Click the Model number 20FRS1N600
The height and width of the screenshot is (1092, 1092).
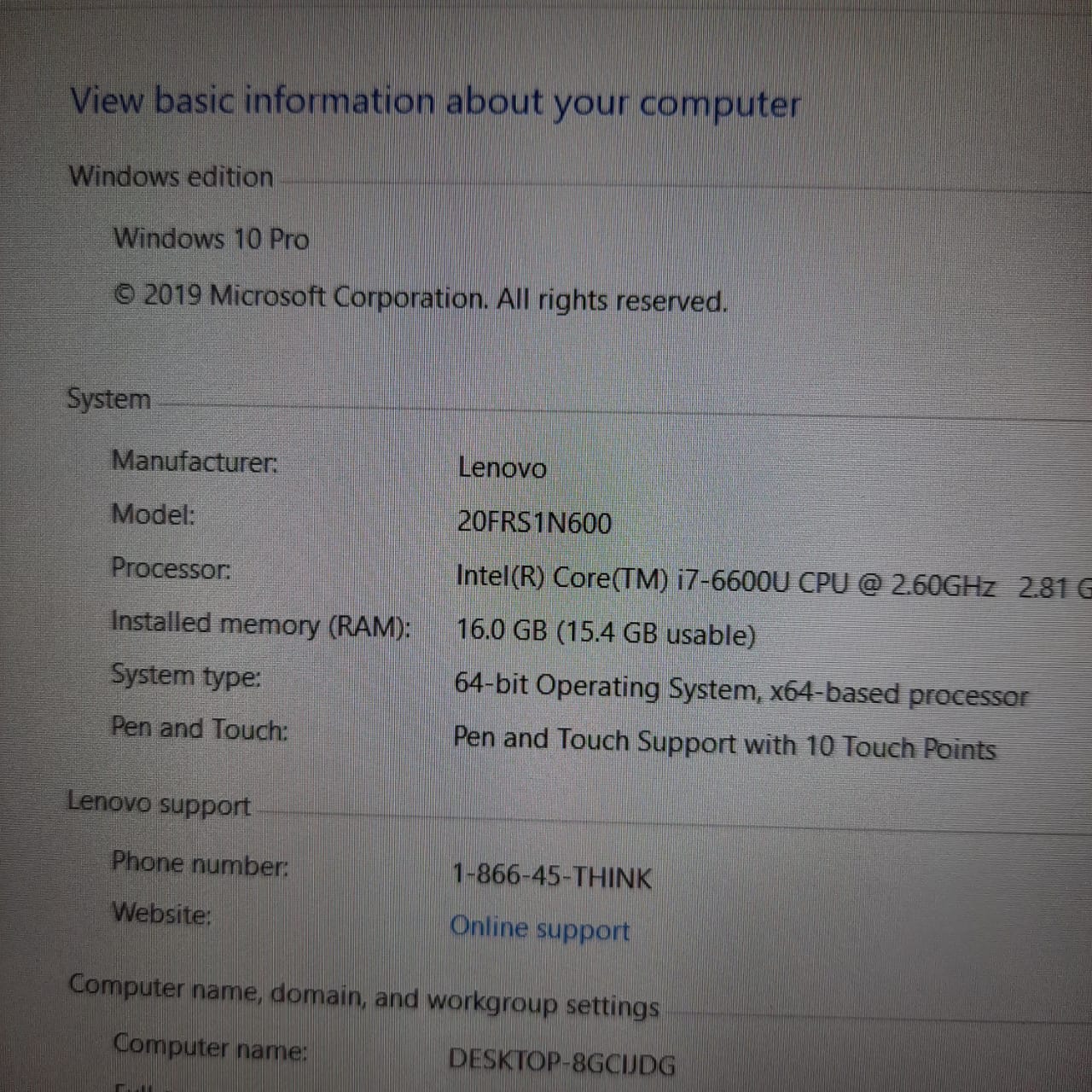(531, 523)
